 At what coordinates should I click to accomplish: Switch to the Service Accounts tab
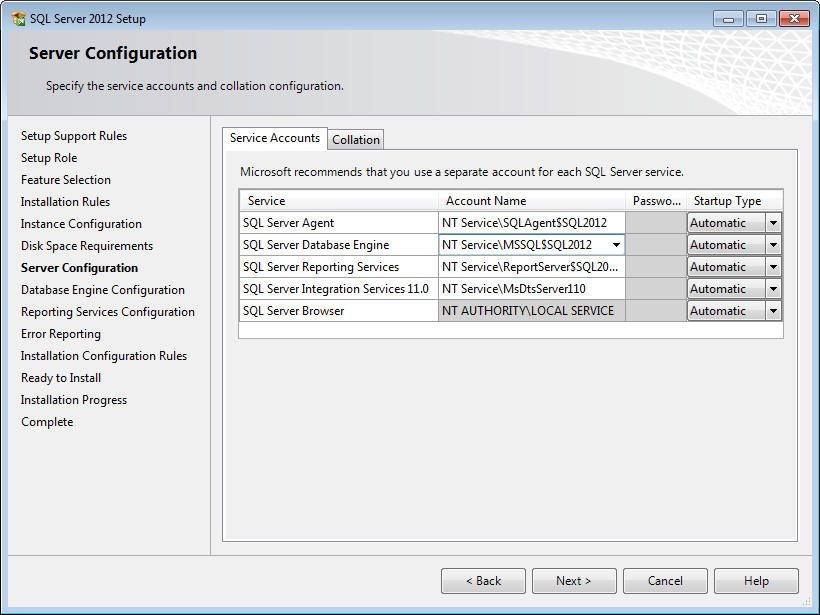(275, 138)
